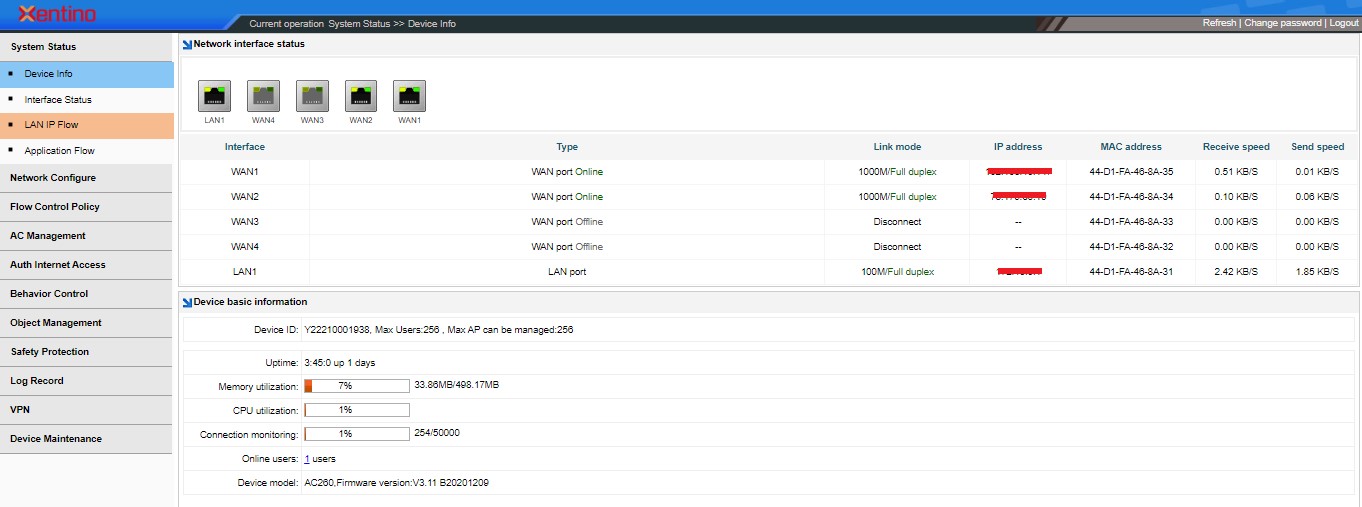Viewport: 1362px width, 507px height.
Task: Open the online users count link
Action: 307,459
